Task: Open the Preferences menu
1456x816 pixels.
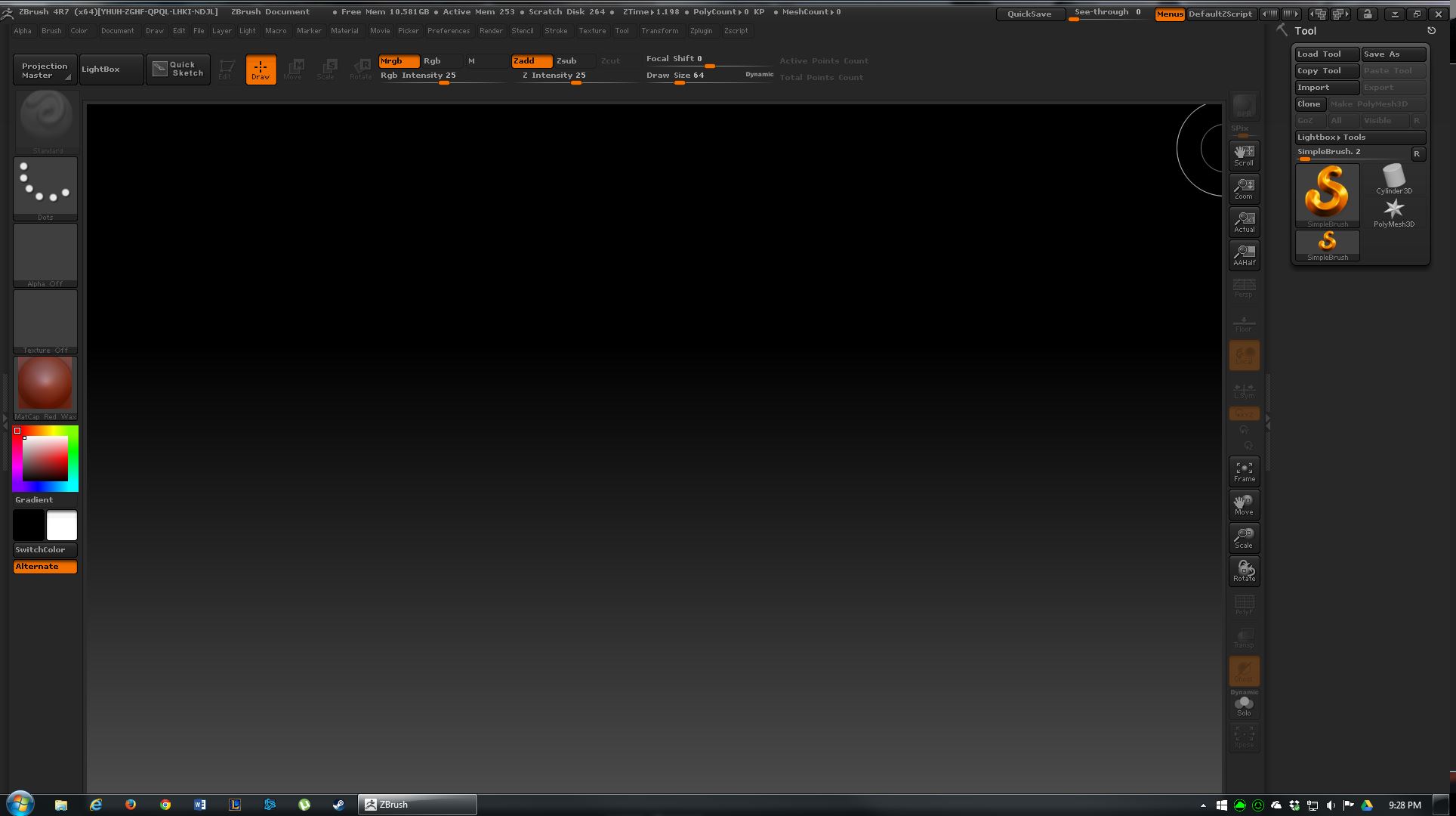Action: [448, 31]
